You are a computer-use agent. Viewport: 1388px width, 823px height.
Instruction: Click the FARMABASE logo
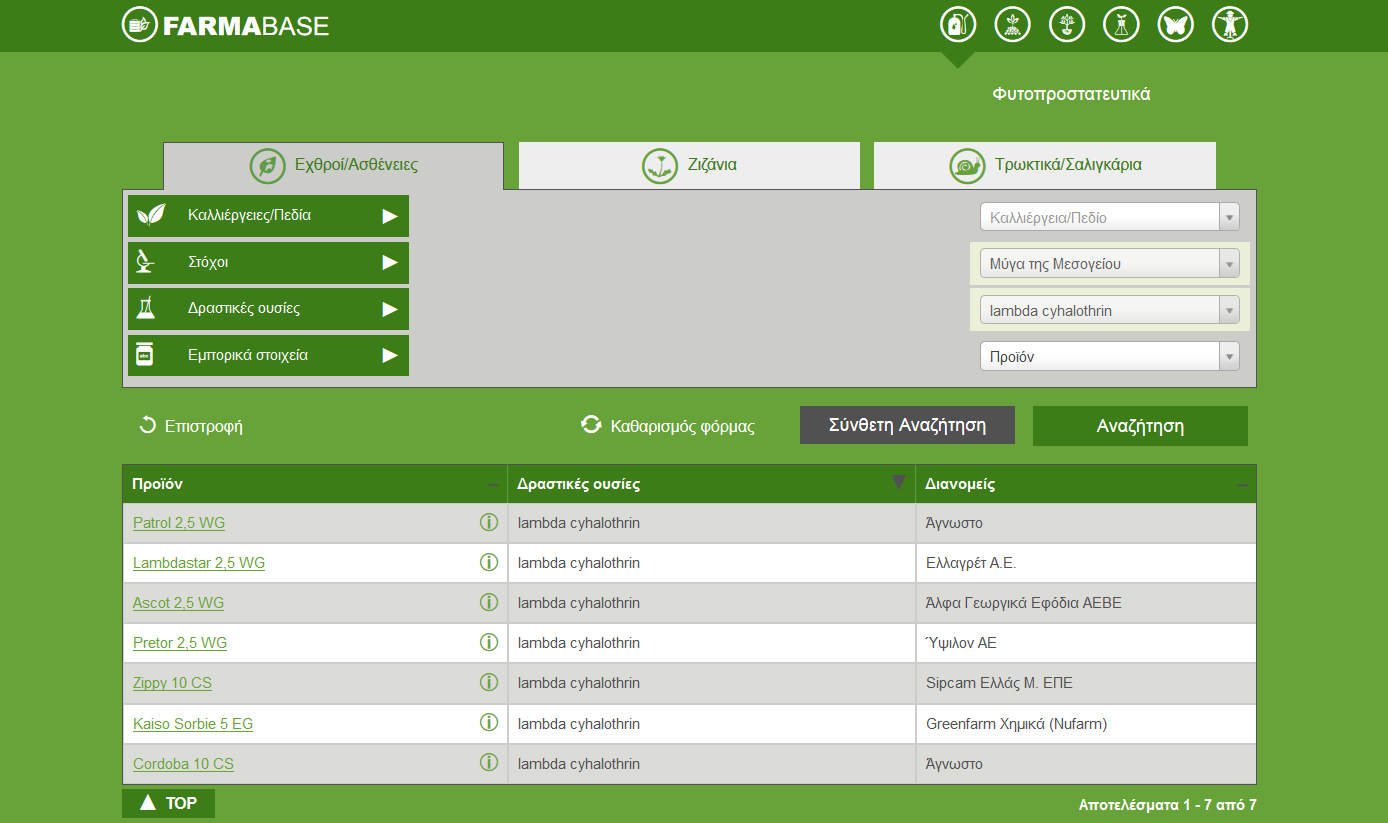click(225, 25)
